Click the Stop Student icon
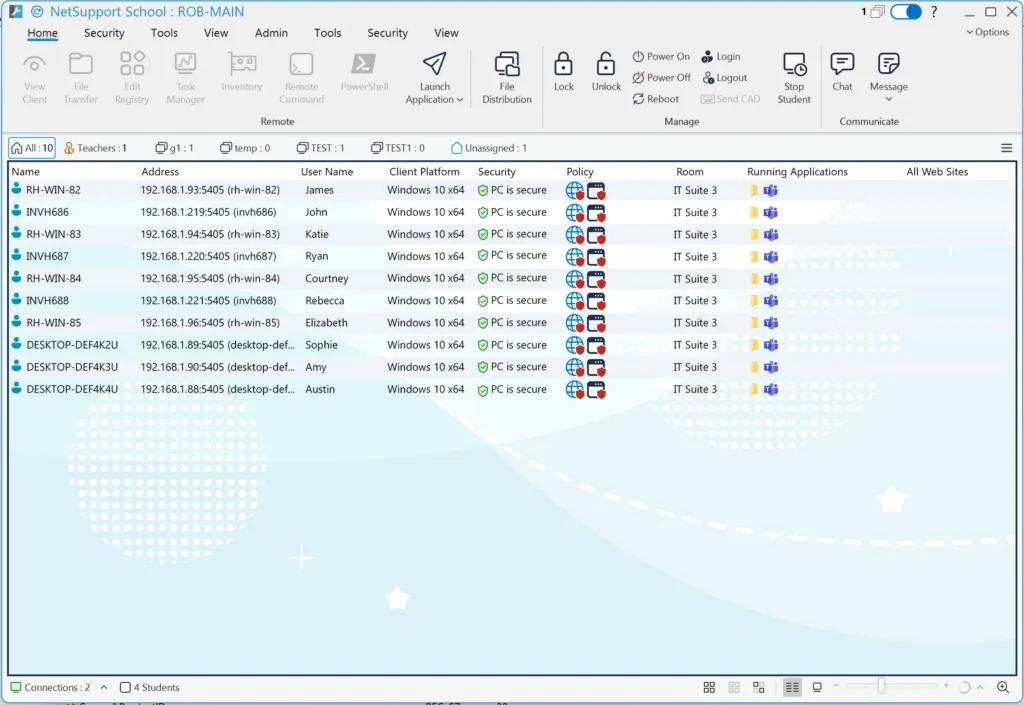The image size is (1024, 705). [794, 64]
